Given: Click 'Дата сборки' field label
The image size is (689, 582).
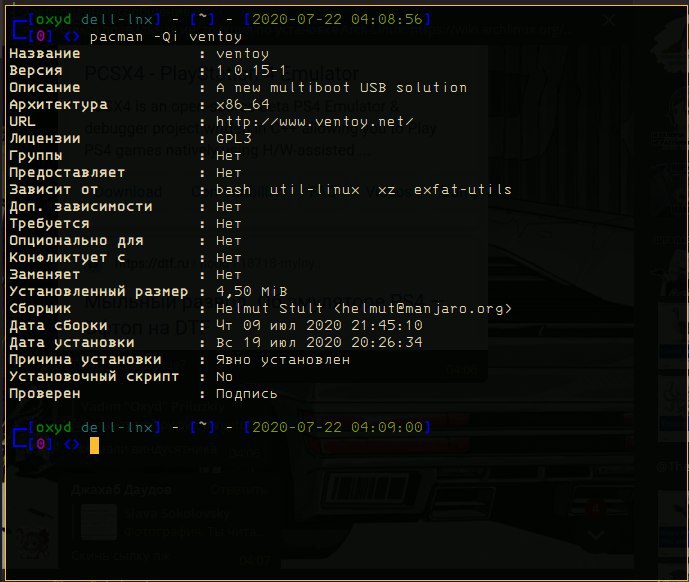Looking at the screenshot, I should (x=58, y=325).
